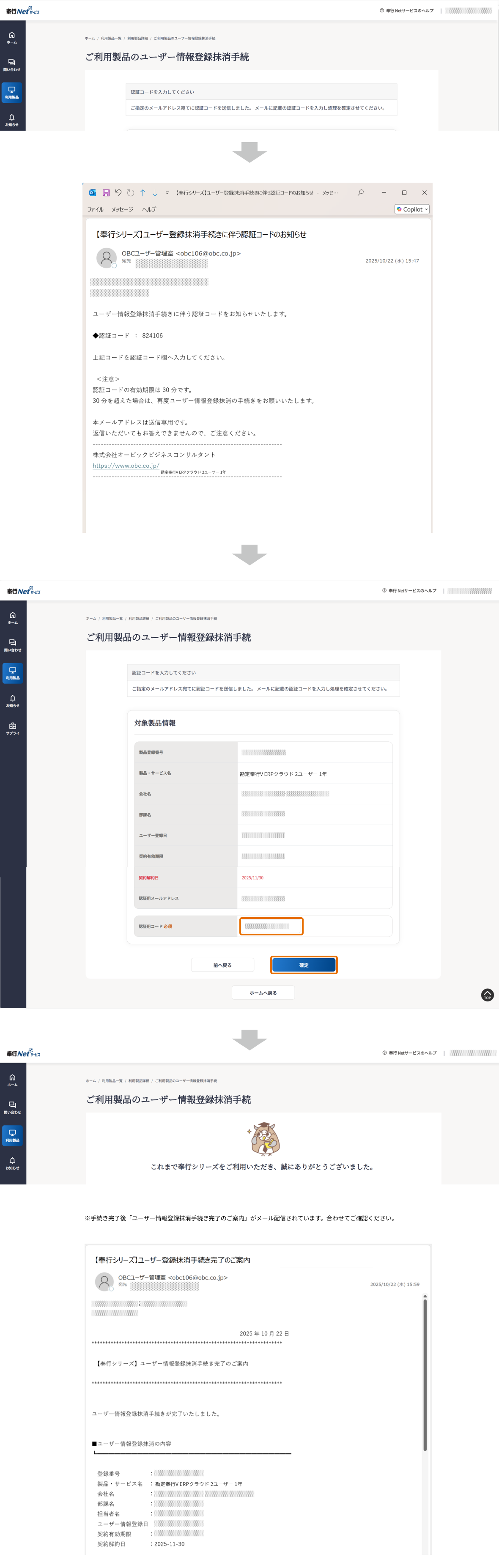
Task: Open the ヘルプ menu in Outlook
Action: click(x=149, y=209)
